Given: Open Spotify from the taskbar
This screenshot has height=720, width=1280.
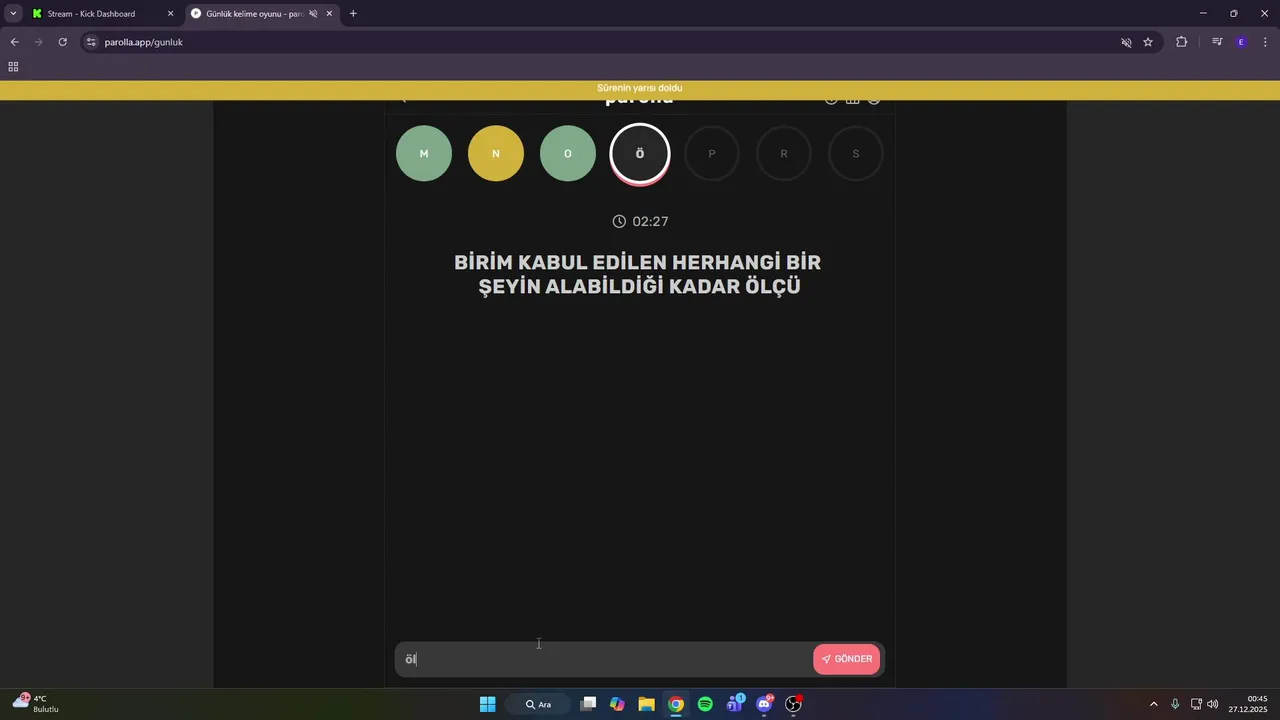Looking at the screenshot, I should tap(705, 704).
